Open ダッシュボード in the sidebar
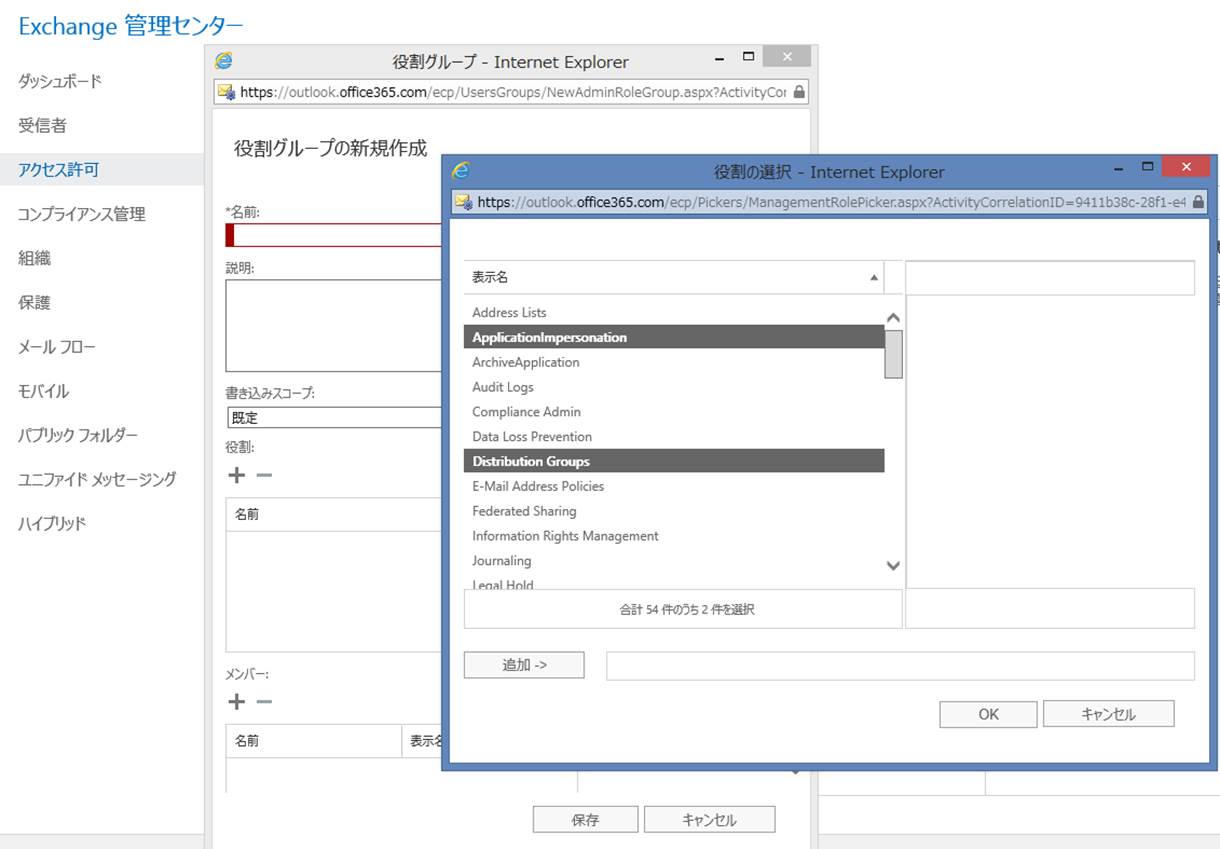 click(x=60, y=81)
